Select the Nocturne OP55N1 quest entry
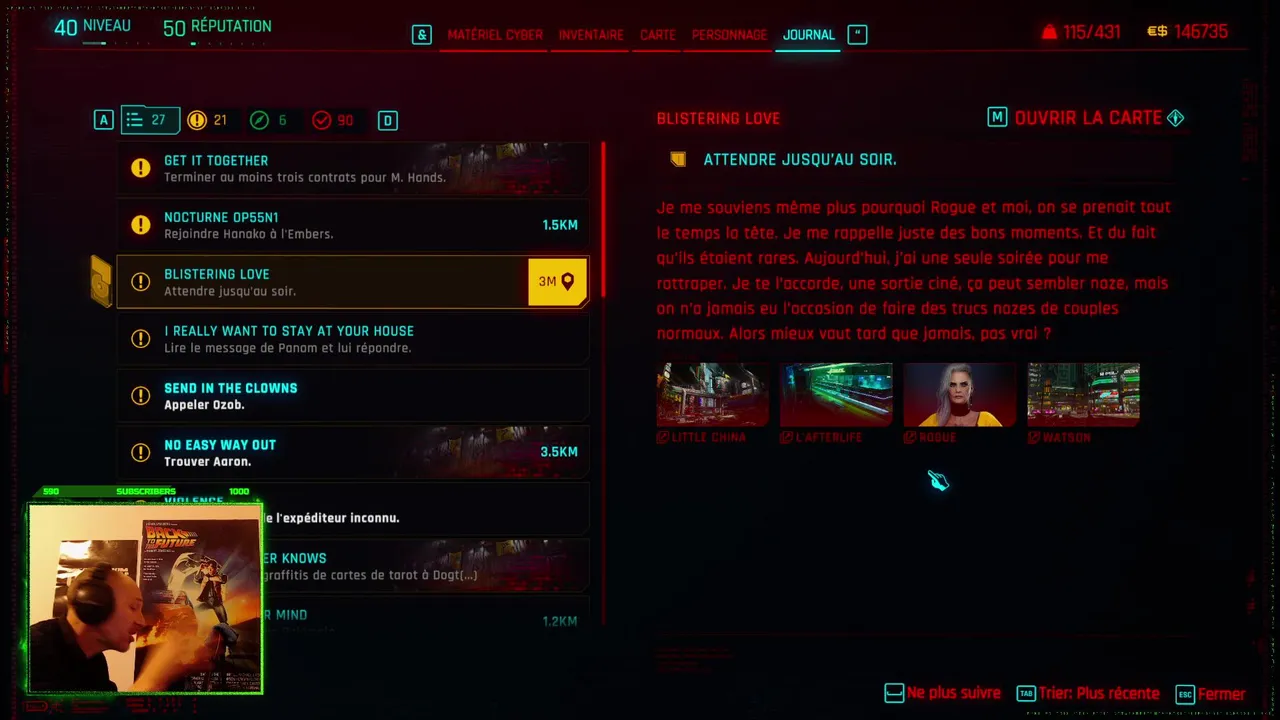 (x=352, y=225)
